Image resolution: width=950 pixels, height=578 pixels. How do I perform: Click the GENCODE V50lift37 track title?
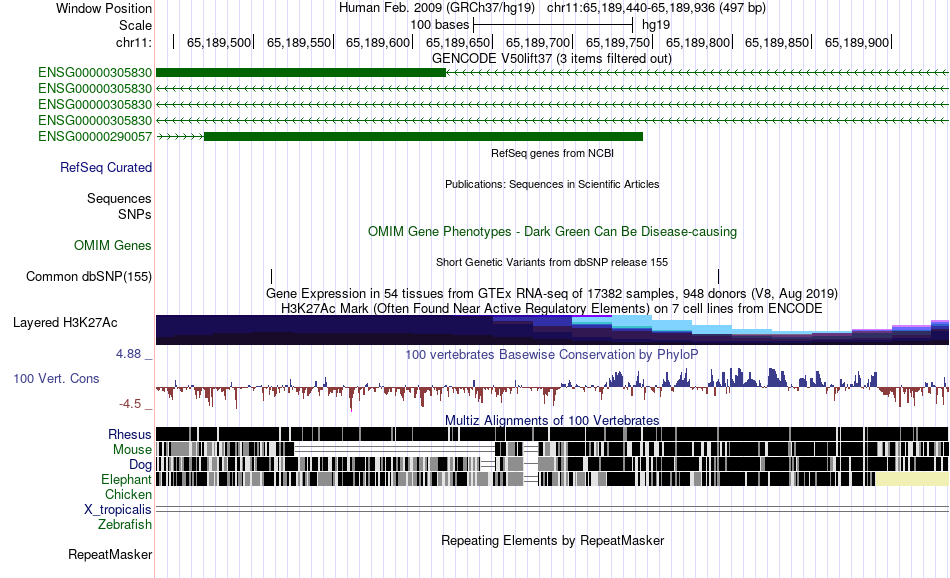pyautogui.click(x=551, y=59)
